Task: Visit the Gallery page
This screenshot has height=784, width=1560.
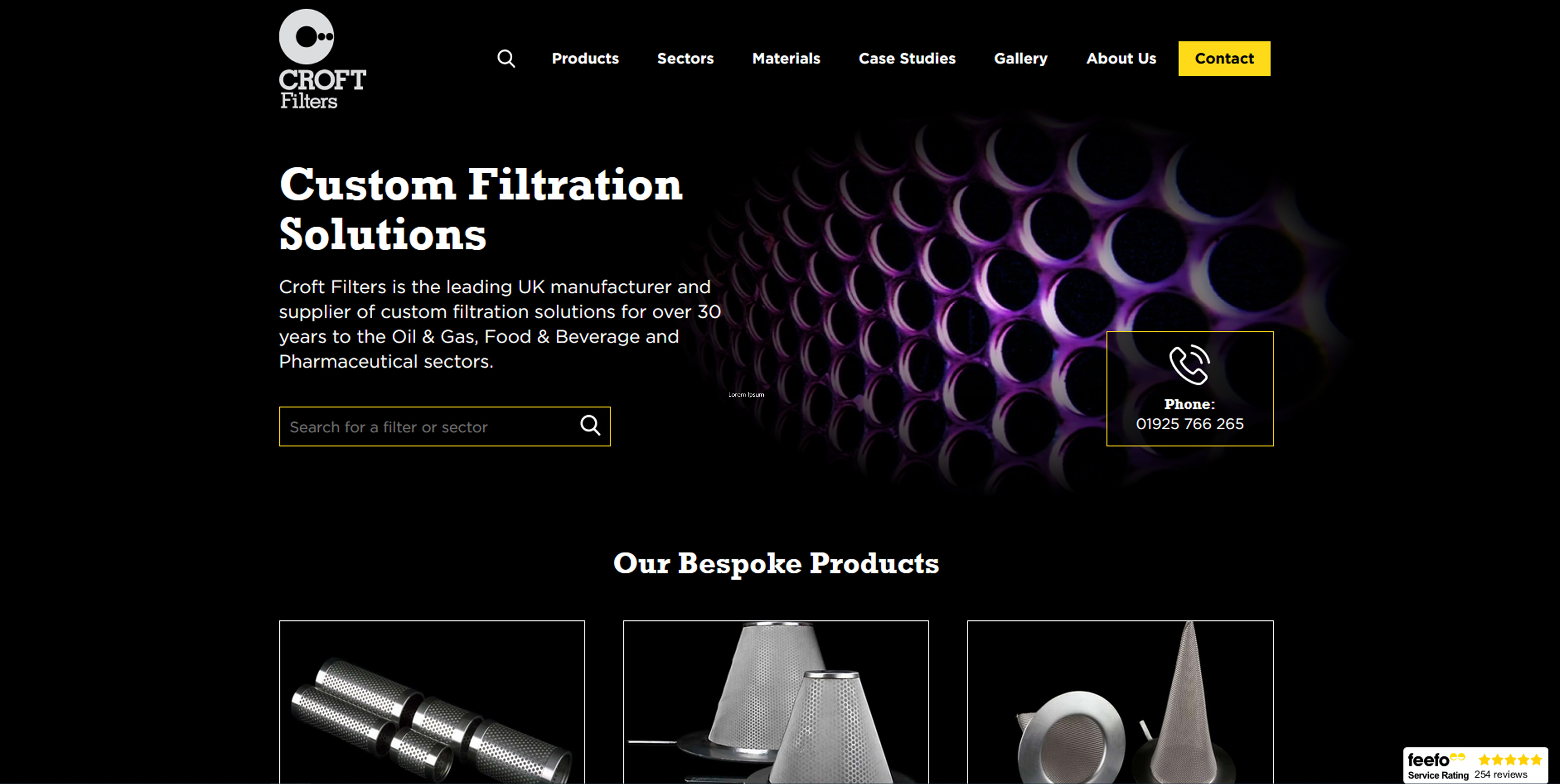Action: coord(1021,59)
